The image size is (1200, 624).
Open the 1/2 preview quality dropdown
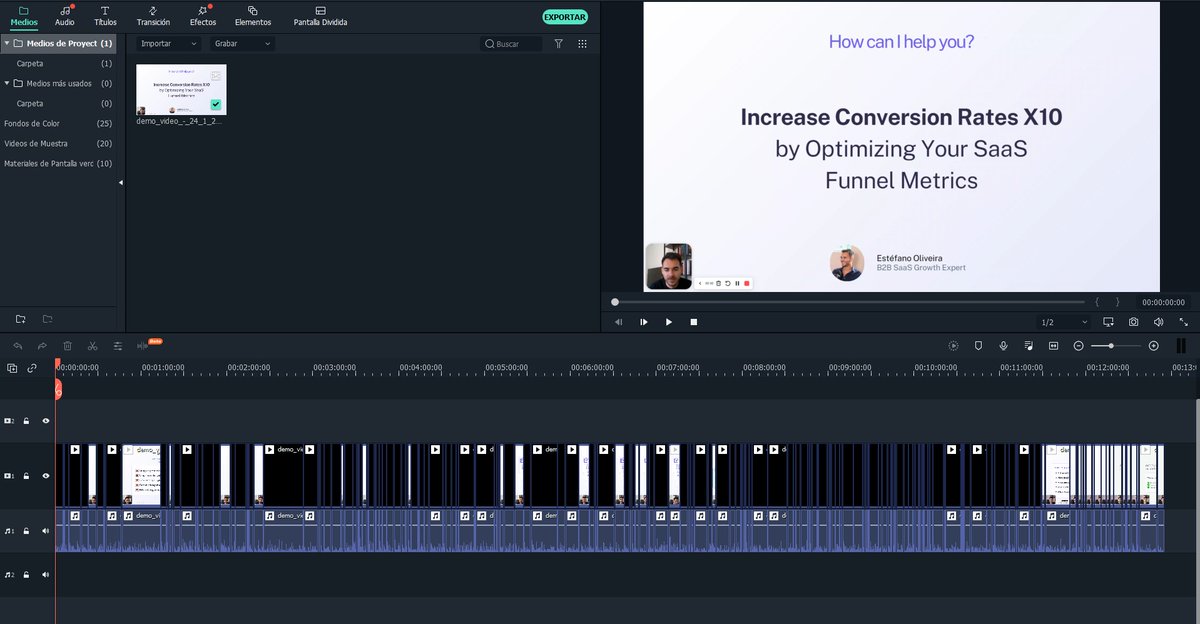click(1064, 322)
